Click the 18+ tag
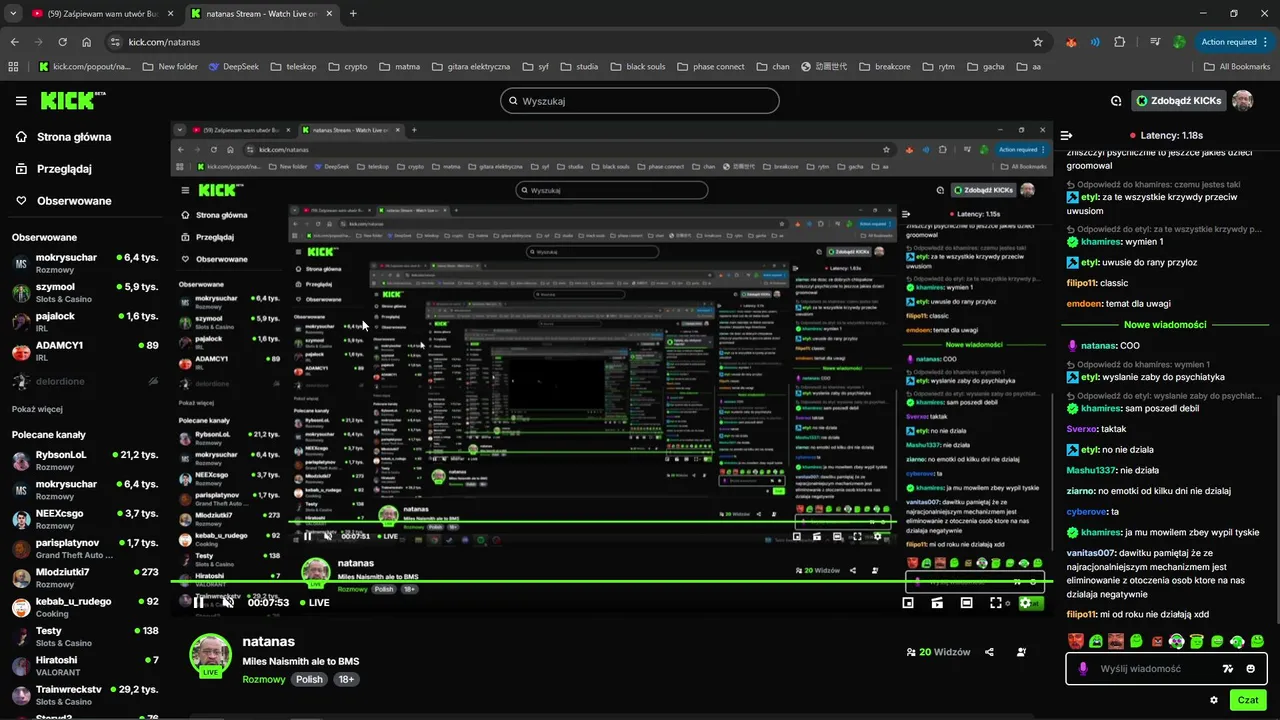This screenshot has height=720, width=1280. (346, 679)
